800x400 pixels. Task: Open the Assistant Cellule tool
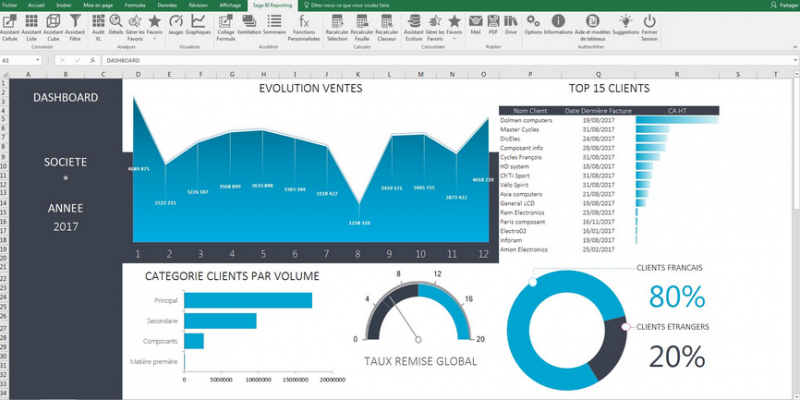pyautogui.click(x=12, y=25)
